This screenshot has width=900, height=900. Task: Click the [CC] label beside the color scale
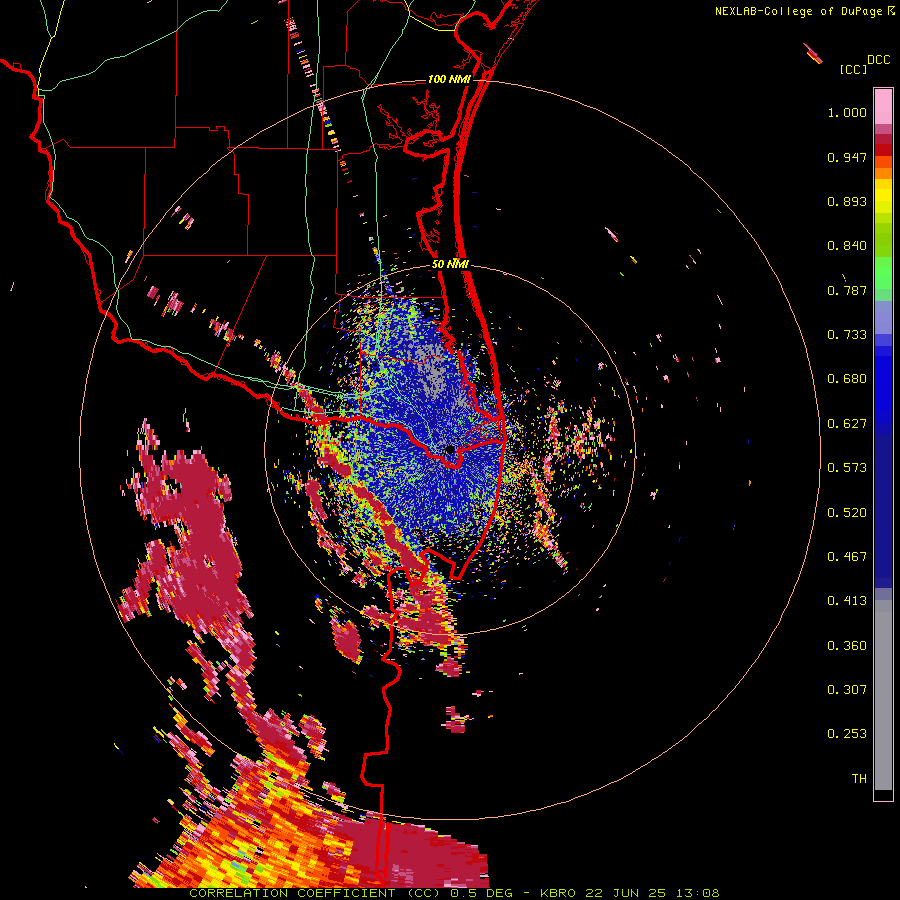[854, 69]
